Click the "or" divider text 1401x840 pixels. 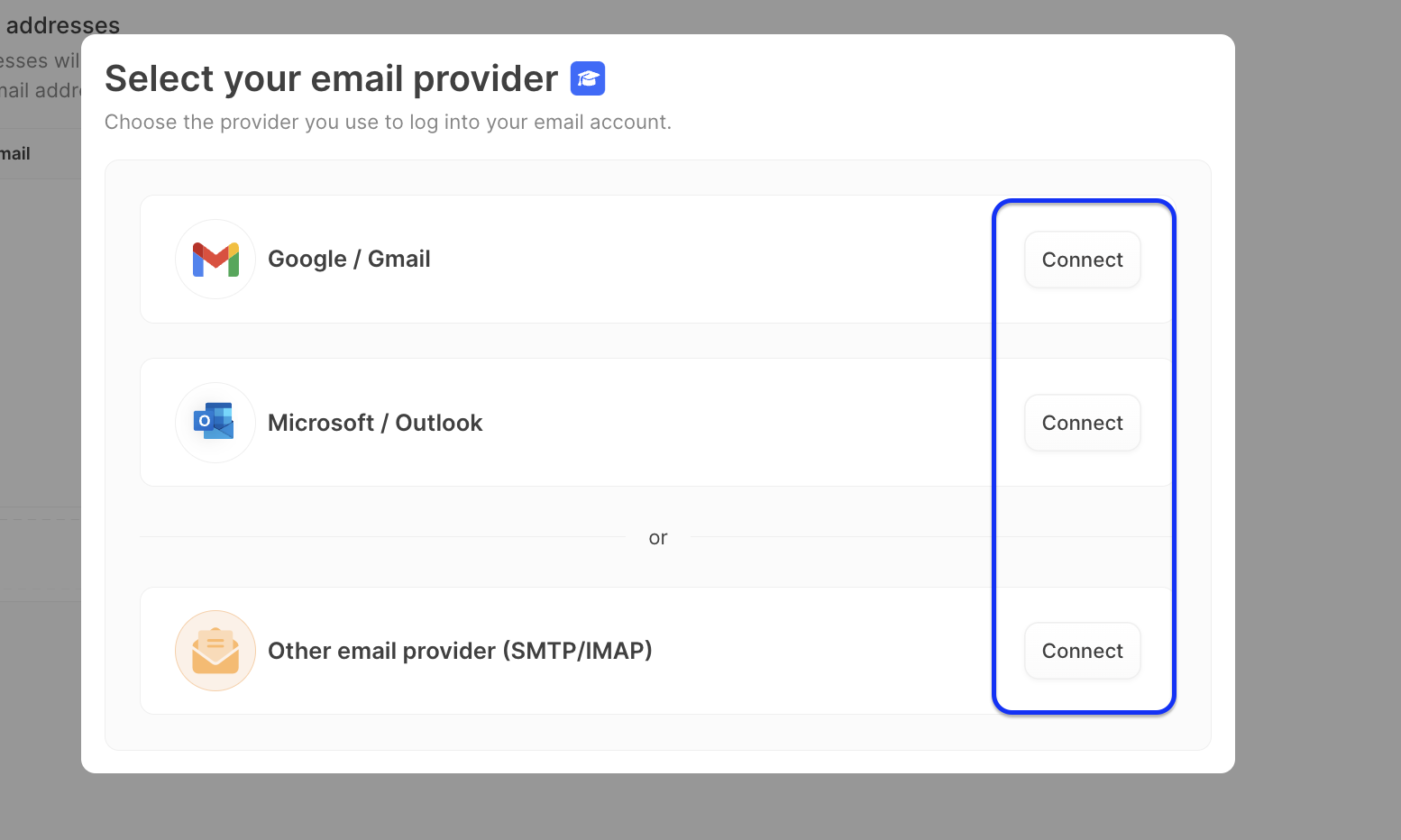coord(658,538)
